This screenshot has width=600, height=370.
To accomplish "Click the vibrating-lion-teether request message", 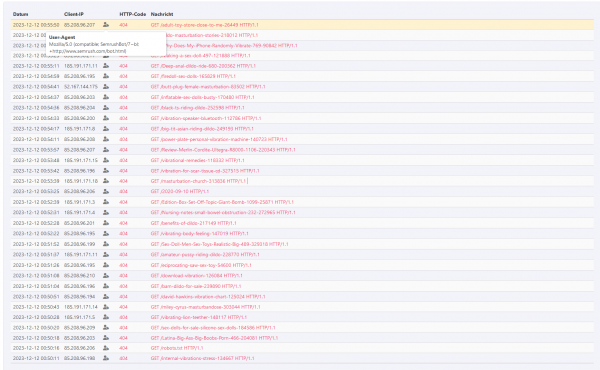I will pos(199,317).
